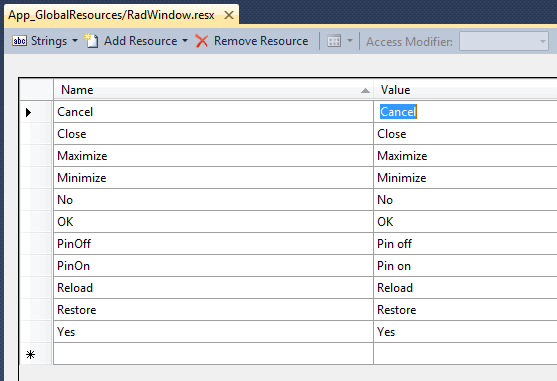Click the Minimize value cell
The image size is (557, 381).
(x=465, y=178)
